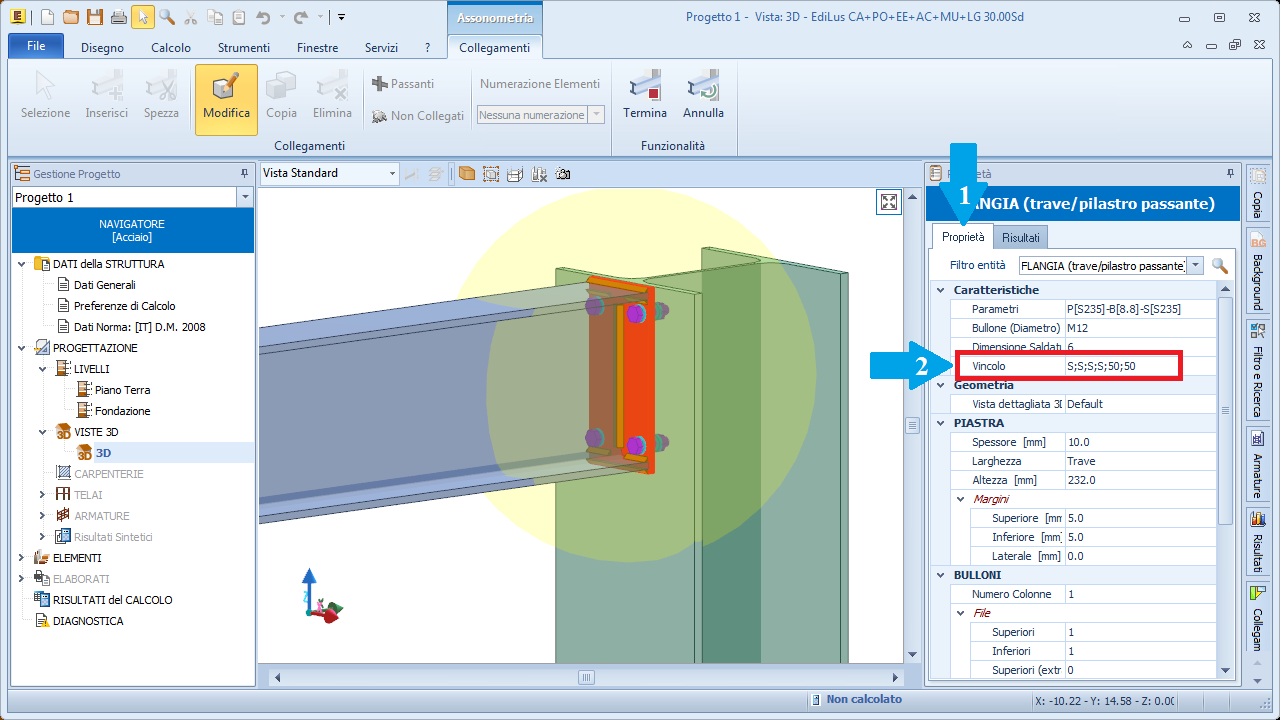Pin the Gestione Progetto panel
Viewport: 1281px width, 720px height.
click(245, 174)
